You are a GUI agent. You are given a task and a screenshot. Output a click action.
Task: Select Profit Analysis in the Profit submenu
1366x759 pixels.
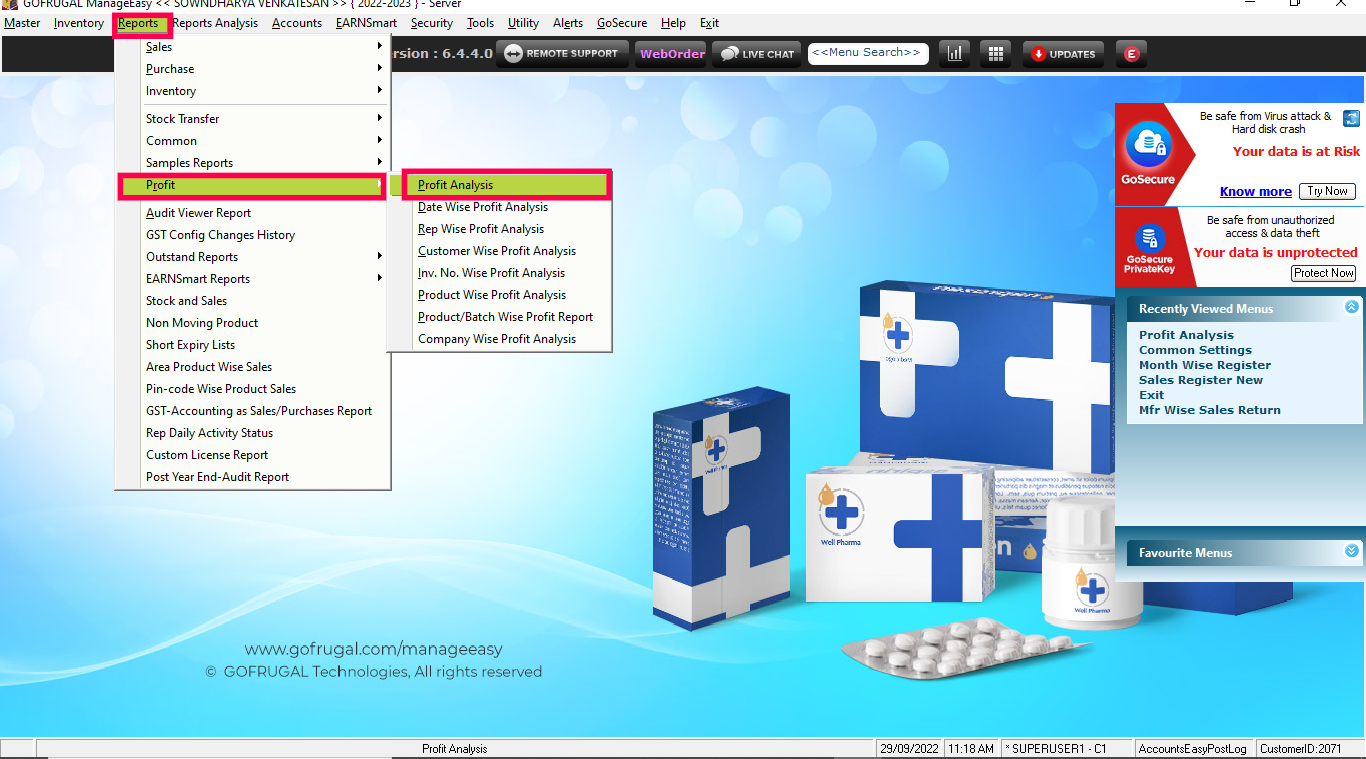point(506,185)
